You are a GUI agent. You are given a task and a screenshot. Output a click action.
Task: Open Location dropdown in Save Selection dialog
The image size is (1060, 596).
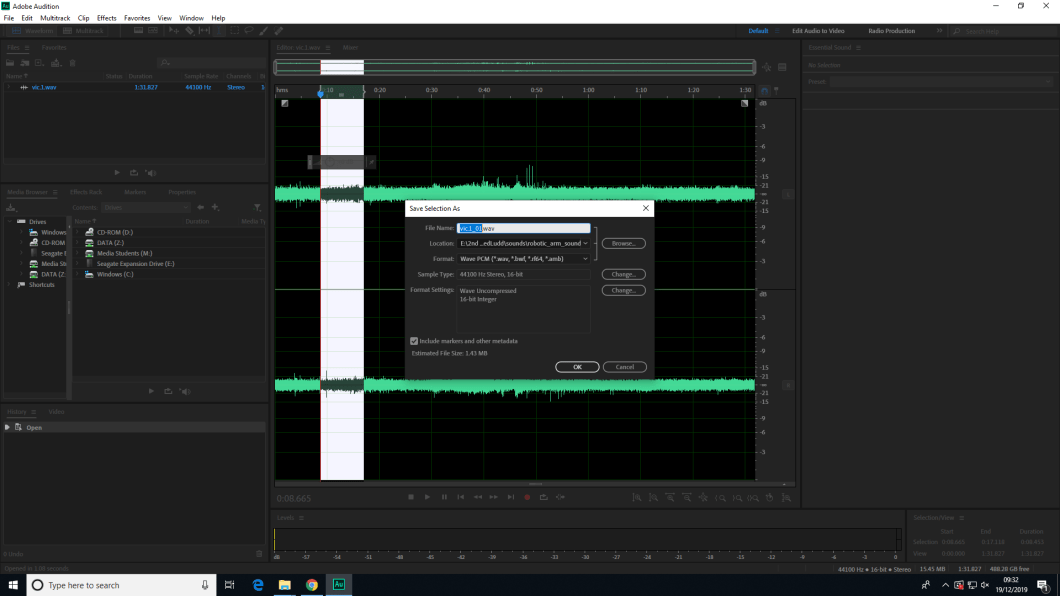(x=585, y=243)
